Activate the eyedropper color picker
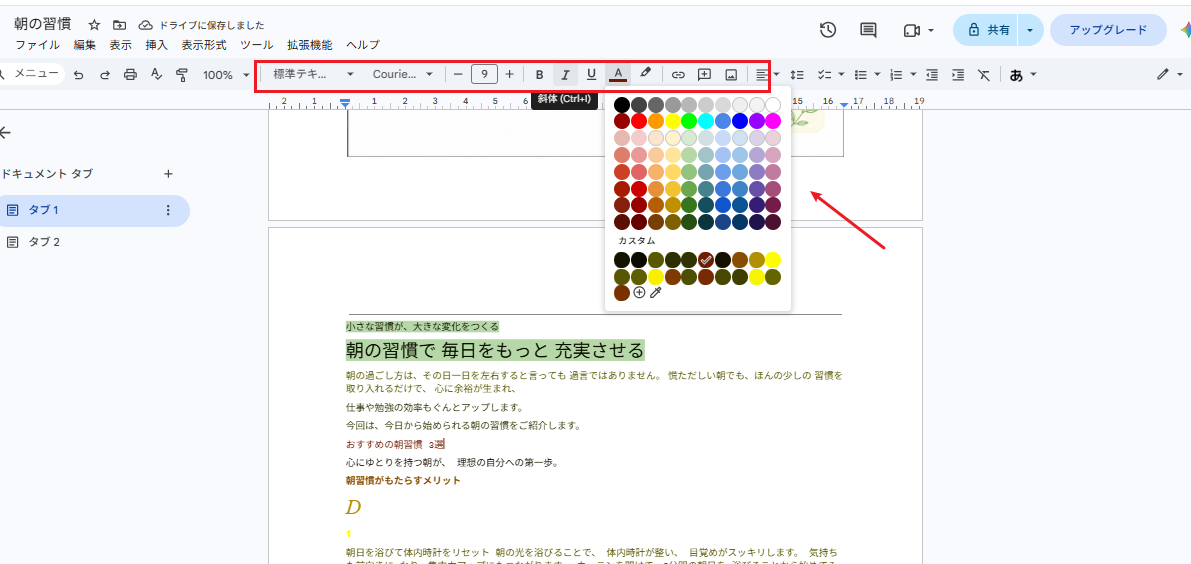1191x564 pixels. tap(656, 292)
